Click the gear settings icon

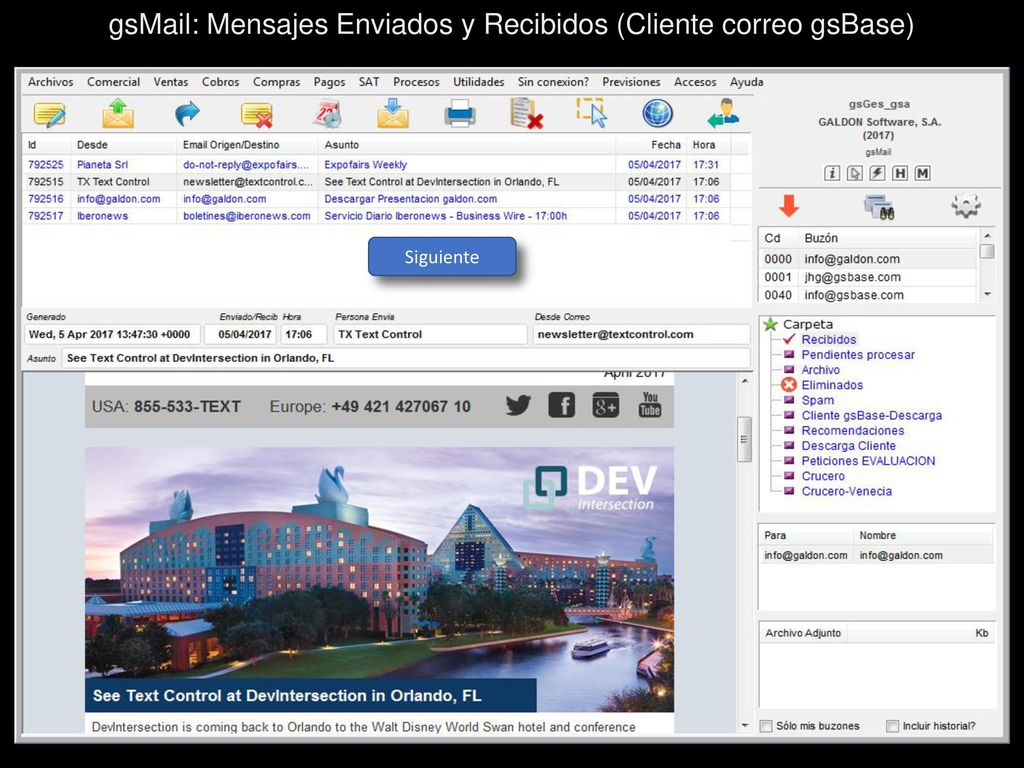tap(966, 206)
